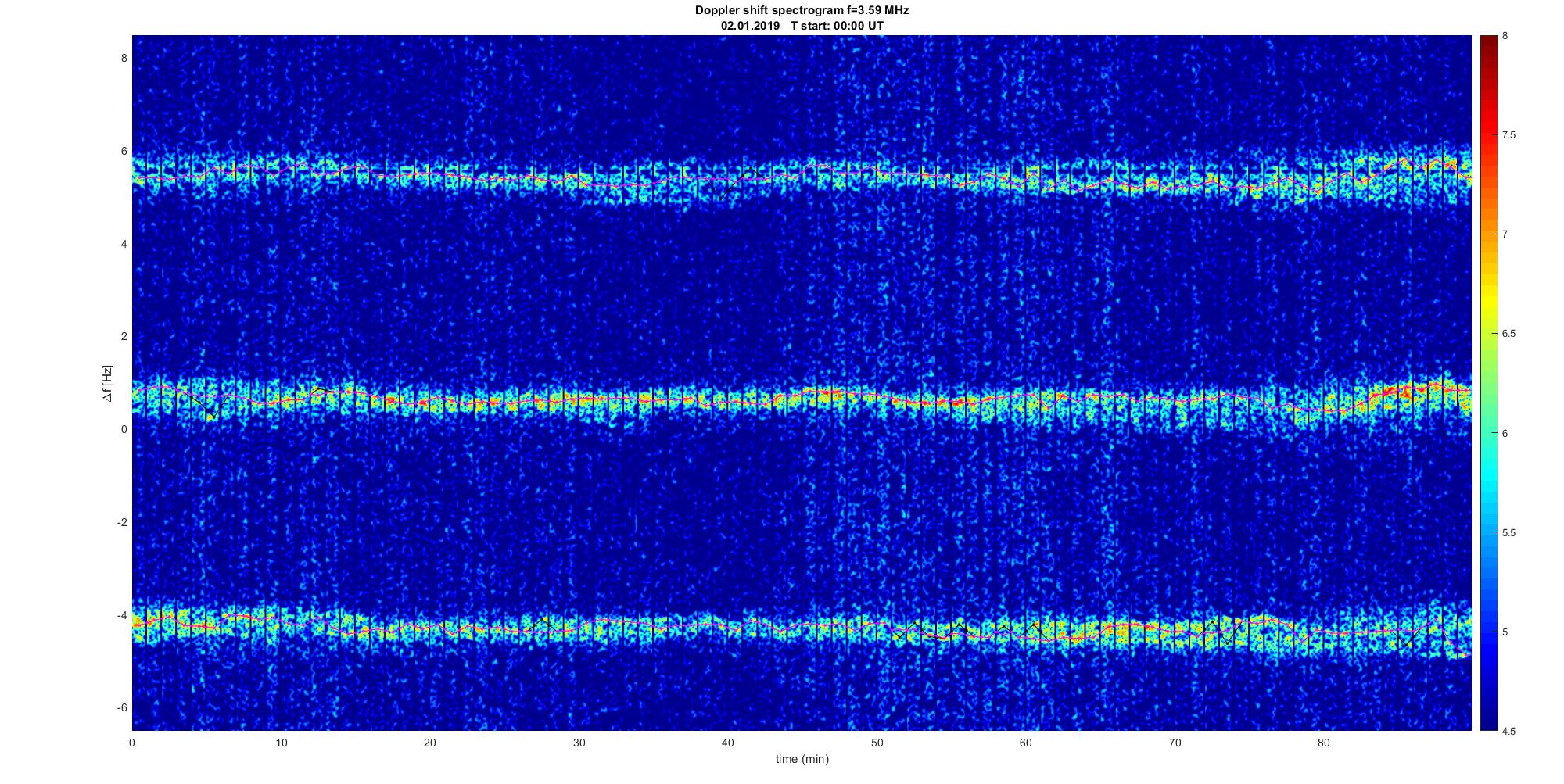Viewport: 1564px width, 784px height.
Task: Click x-axis tick label '50'
Action: click(877, 743)
